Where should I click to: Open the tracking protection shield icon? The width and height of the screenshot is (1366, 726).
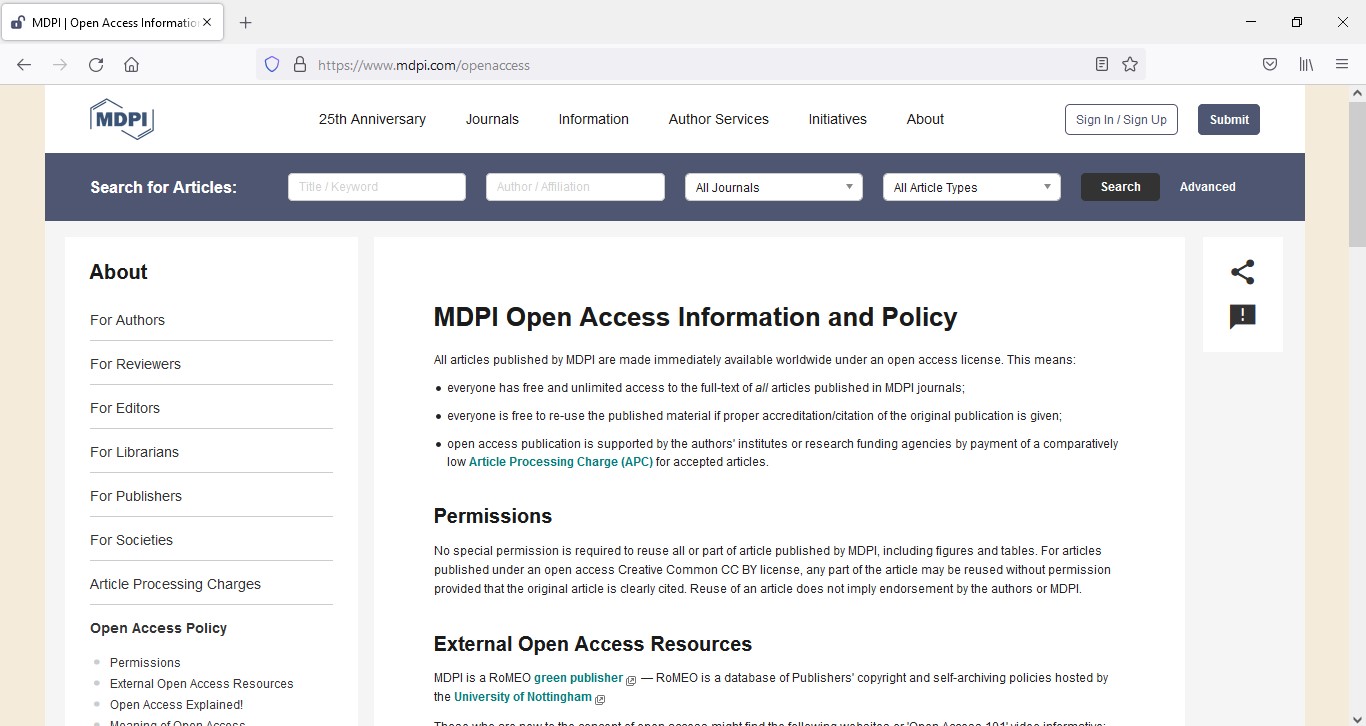point(272,65)
